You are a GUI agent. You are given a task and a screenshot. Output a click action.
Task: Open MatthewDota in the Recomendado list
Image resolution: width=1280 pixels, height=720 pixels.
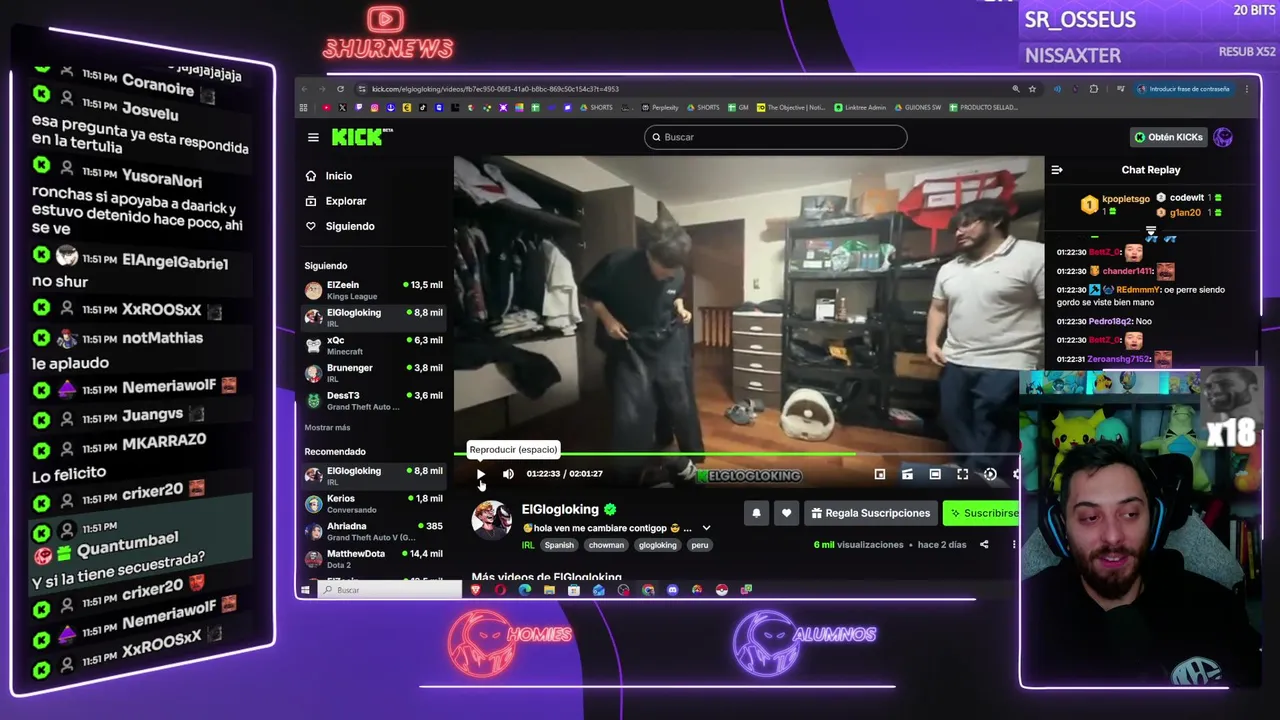[373, 558]
